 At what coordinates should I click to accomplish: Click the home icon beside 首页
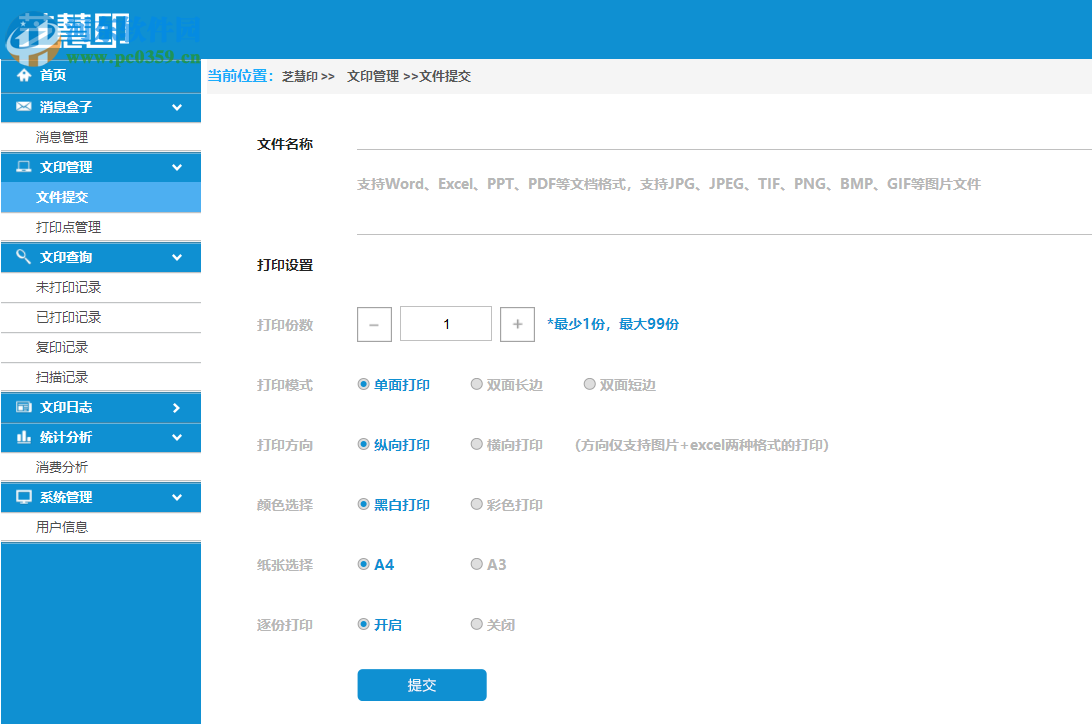coord(22,74)
